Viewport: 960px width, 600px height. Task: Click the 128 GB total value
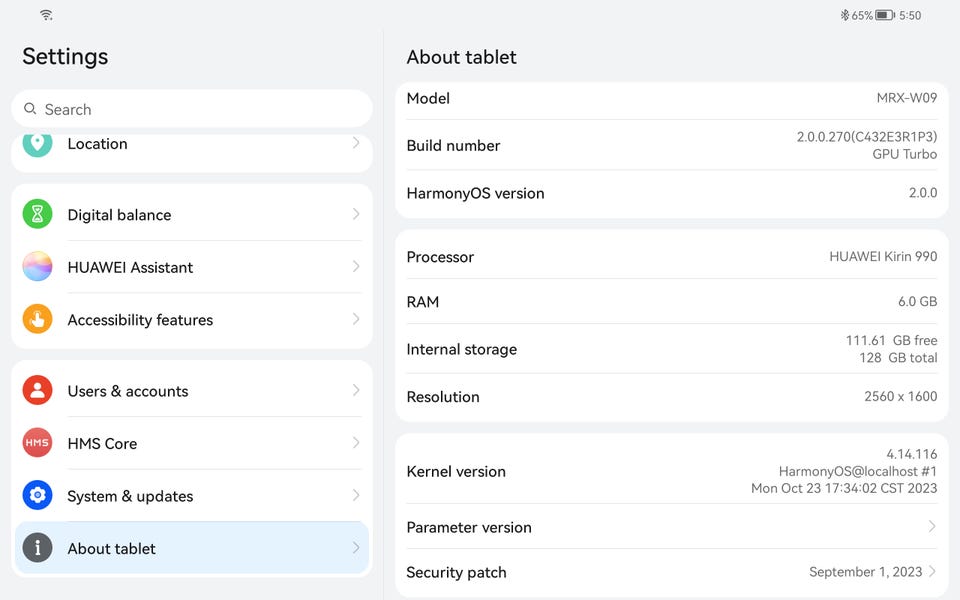pyautogui.click(x=898, y=358)
